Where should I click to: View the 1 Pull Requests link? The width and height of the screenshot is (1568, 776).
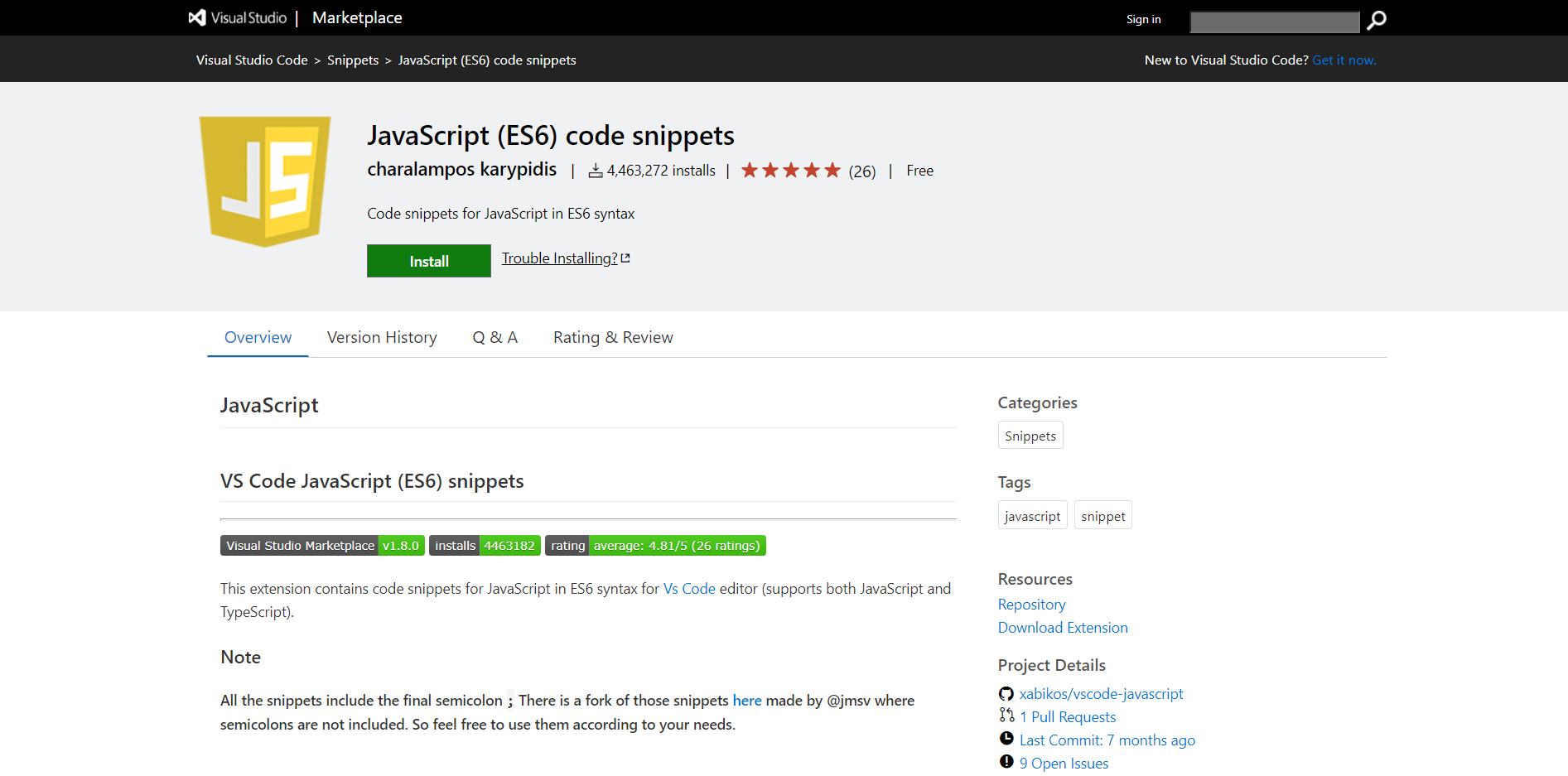click(x=1068, y=717)
